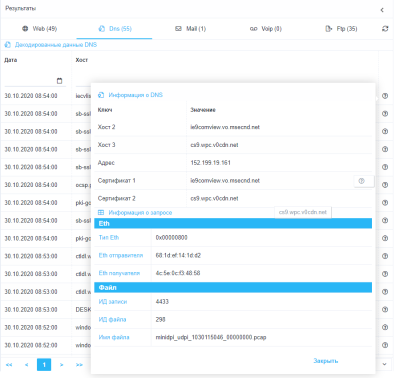Go to the first page of results
Image resolution: width=400 pixels, height=378 pixels.
[9, 365]
